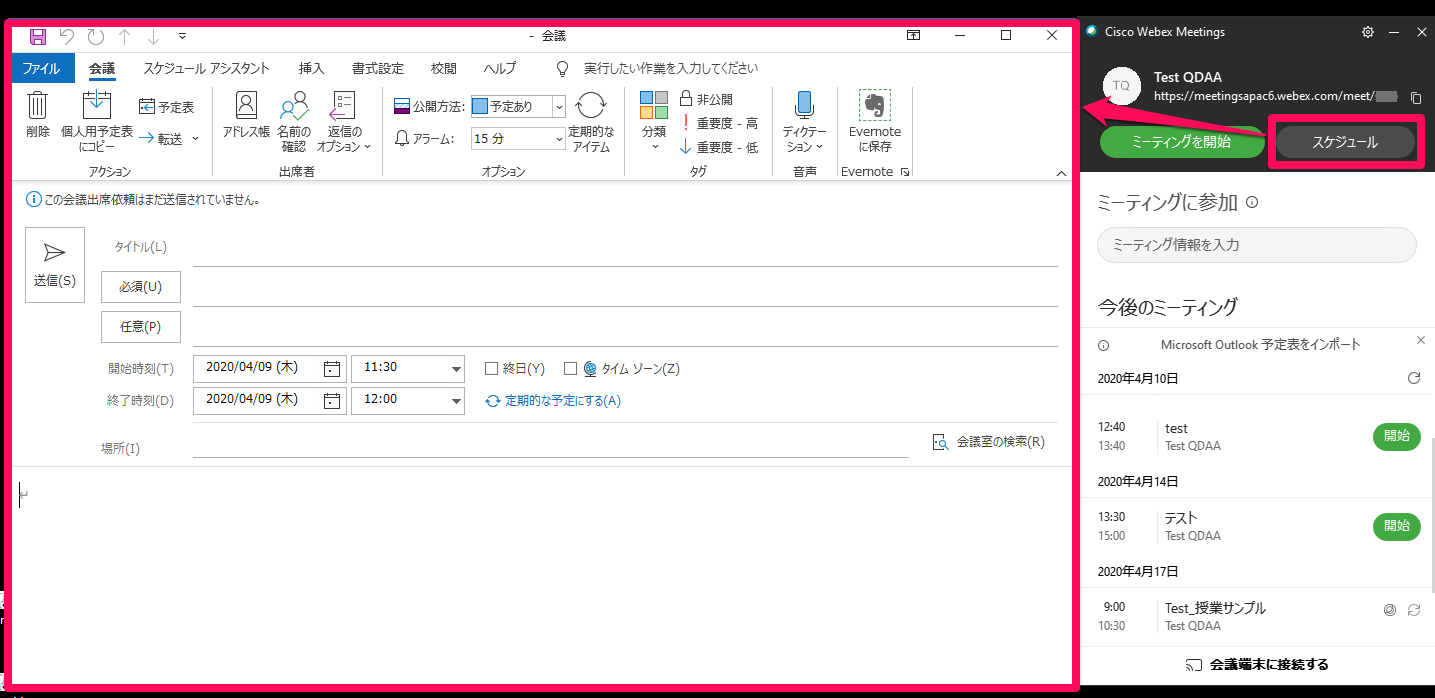Open the 書式設定 ribbon tab
Viewport: 1435px width, 698px height.
tap(378, 69)
